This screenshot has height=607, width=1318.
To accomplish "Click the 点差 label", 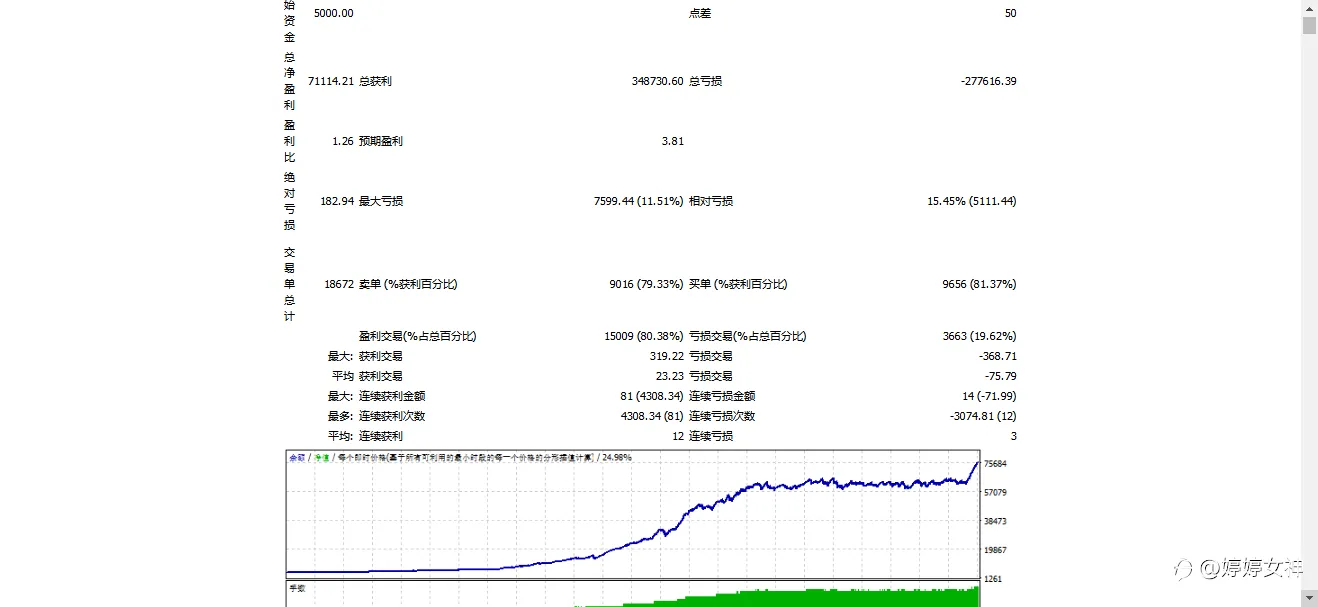I will pos(700,14).
